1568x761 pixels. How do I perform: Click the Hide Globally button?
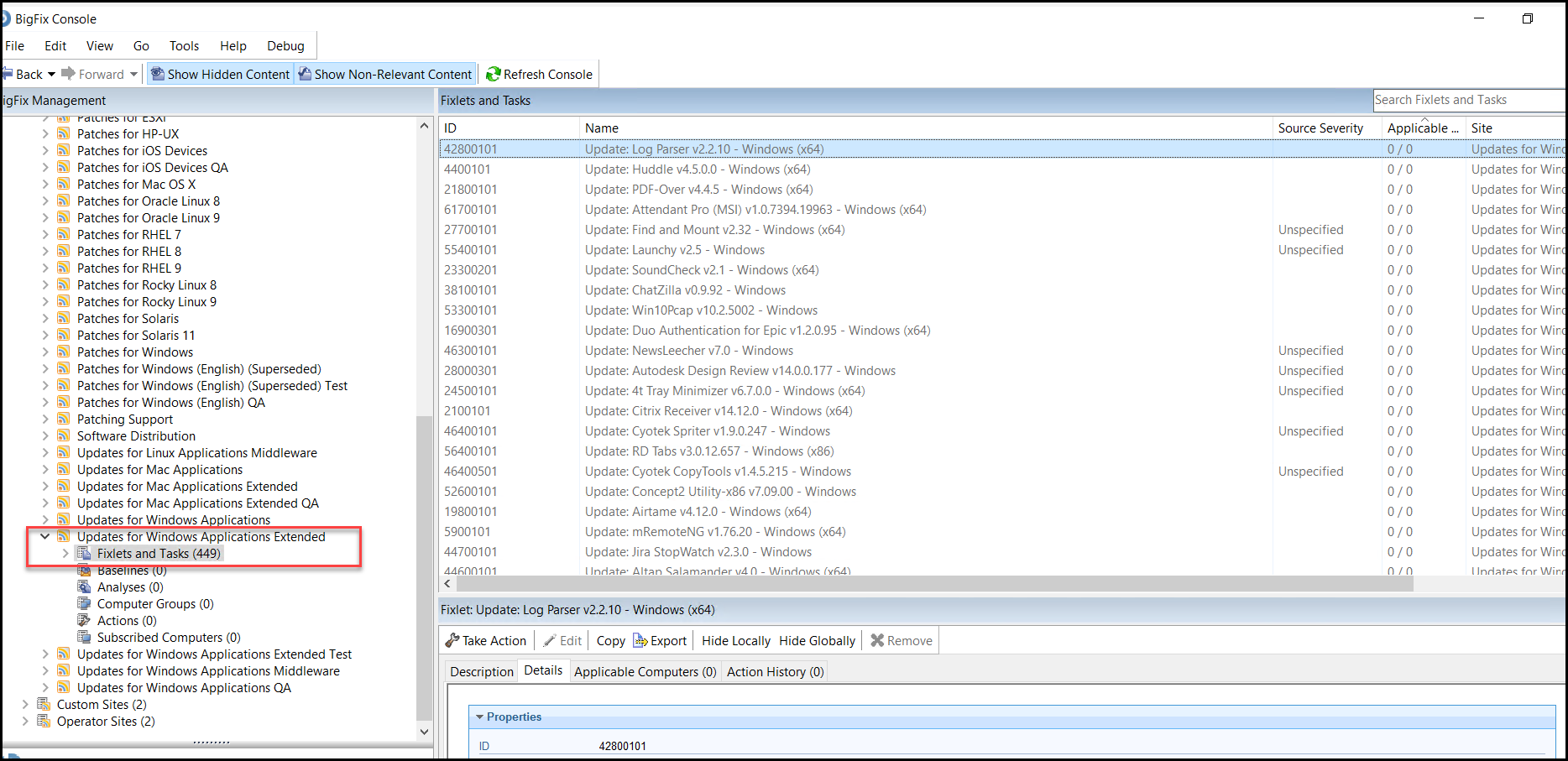(816, 640)
